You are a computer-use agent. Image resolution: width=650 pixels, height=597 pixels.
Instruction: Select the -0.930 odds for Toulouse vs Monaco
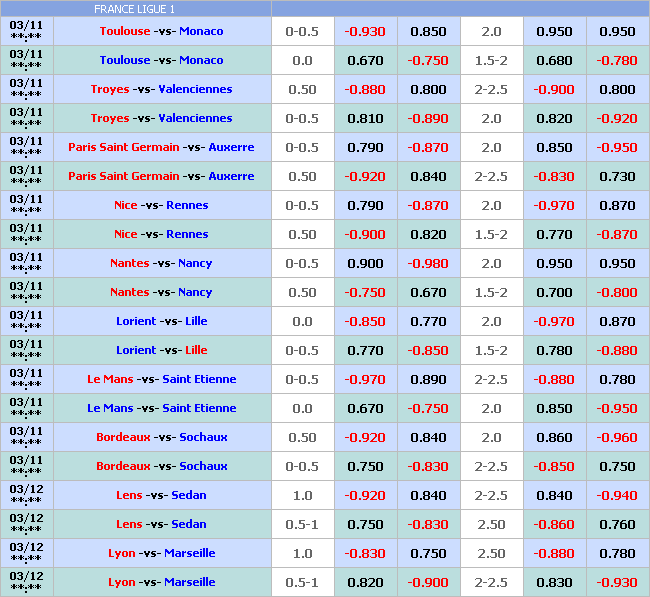(365, 31)
